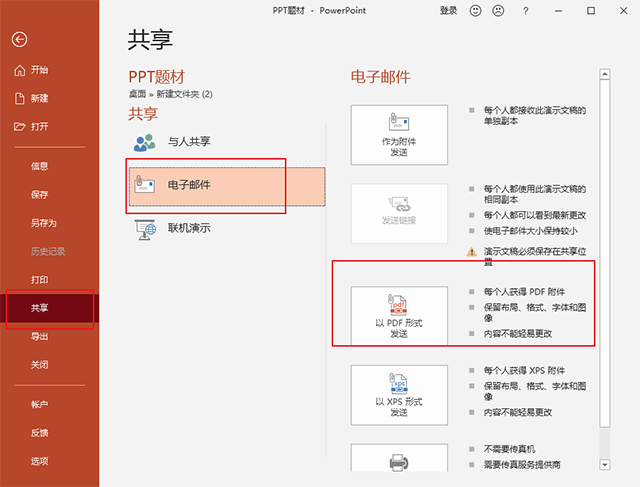The height and width of the screenshot is (487, 640).
Task: Click the text 每个人获得 XPS 附件
Action: coord(524,371)
